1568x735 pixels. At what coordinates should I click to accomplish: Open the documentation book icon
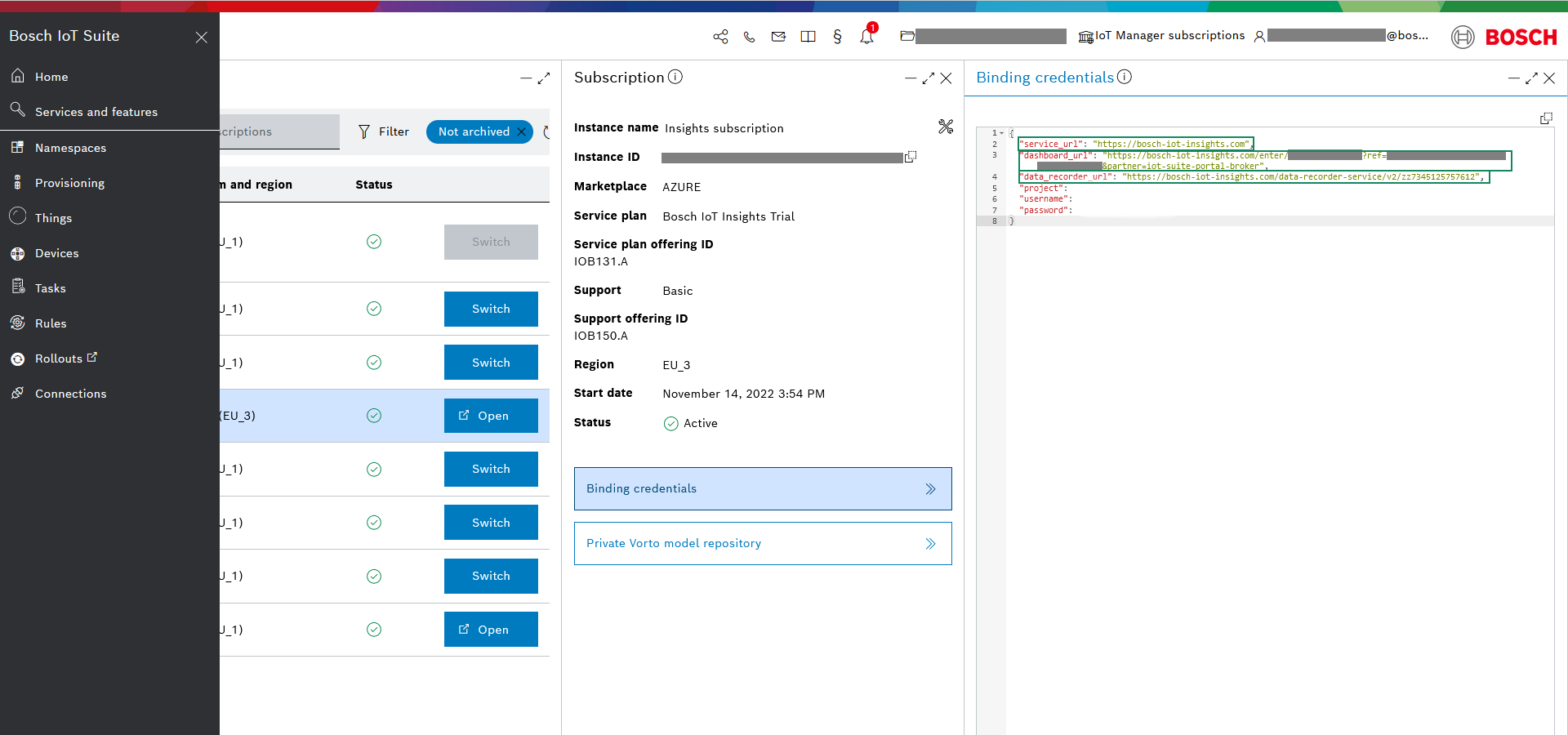(808, 37)
